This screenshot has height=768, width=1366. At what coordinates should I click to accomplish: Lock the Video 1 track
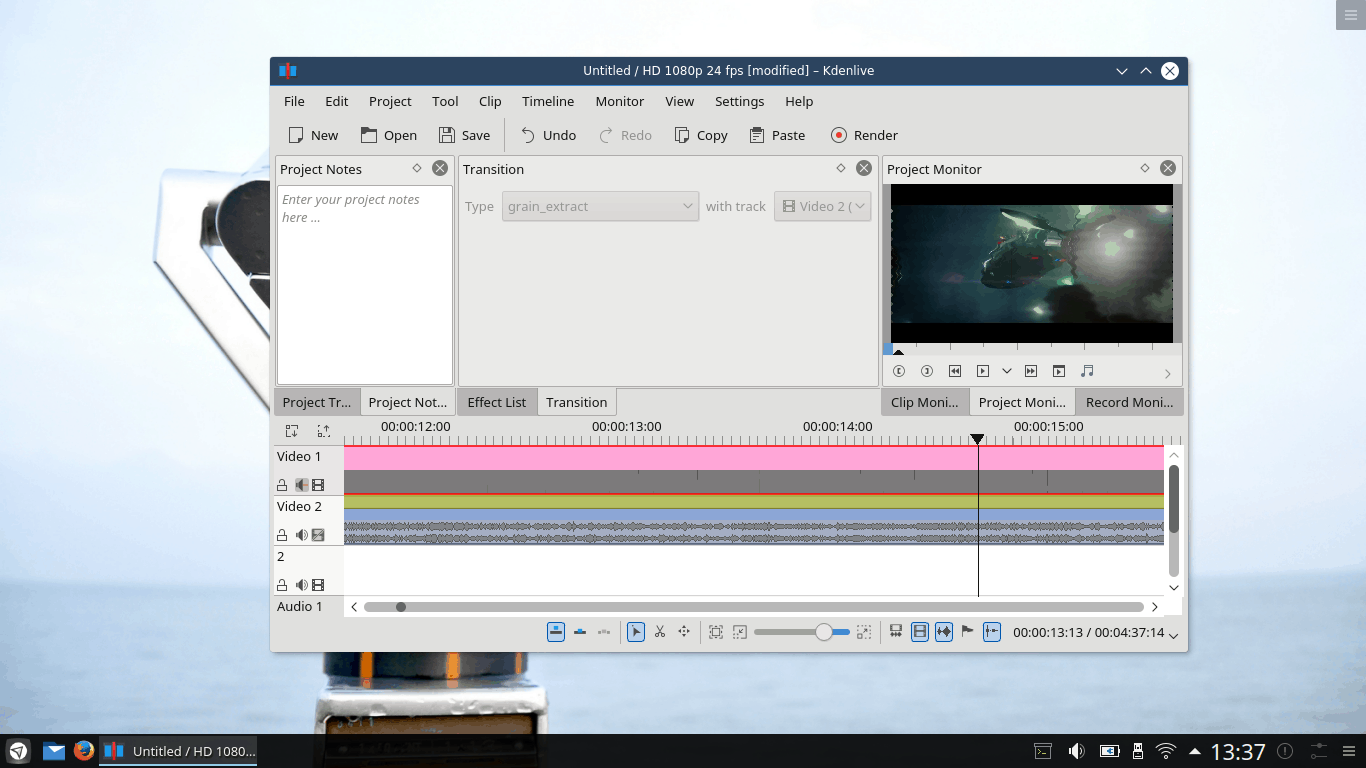(282, 485)
